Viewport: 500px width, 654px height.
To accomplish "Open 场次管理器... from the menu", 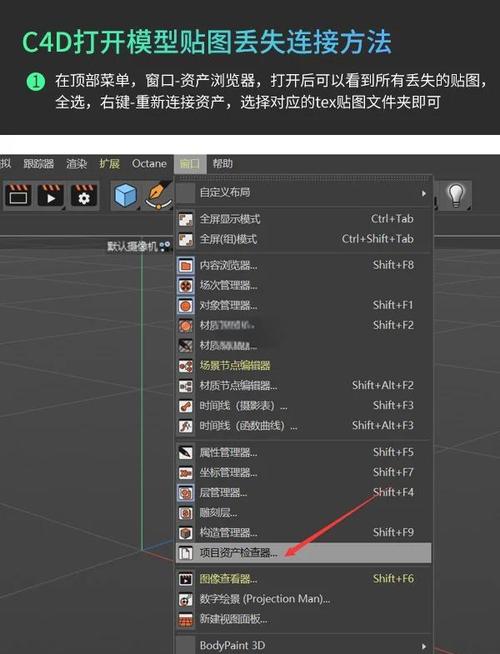I will coord(303,285).
